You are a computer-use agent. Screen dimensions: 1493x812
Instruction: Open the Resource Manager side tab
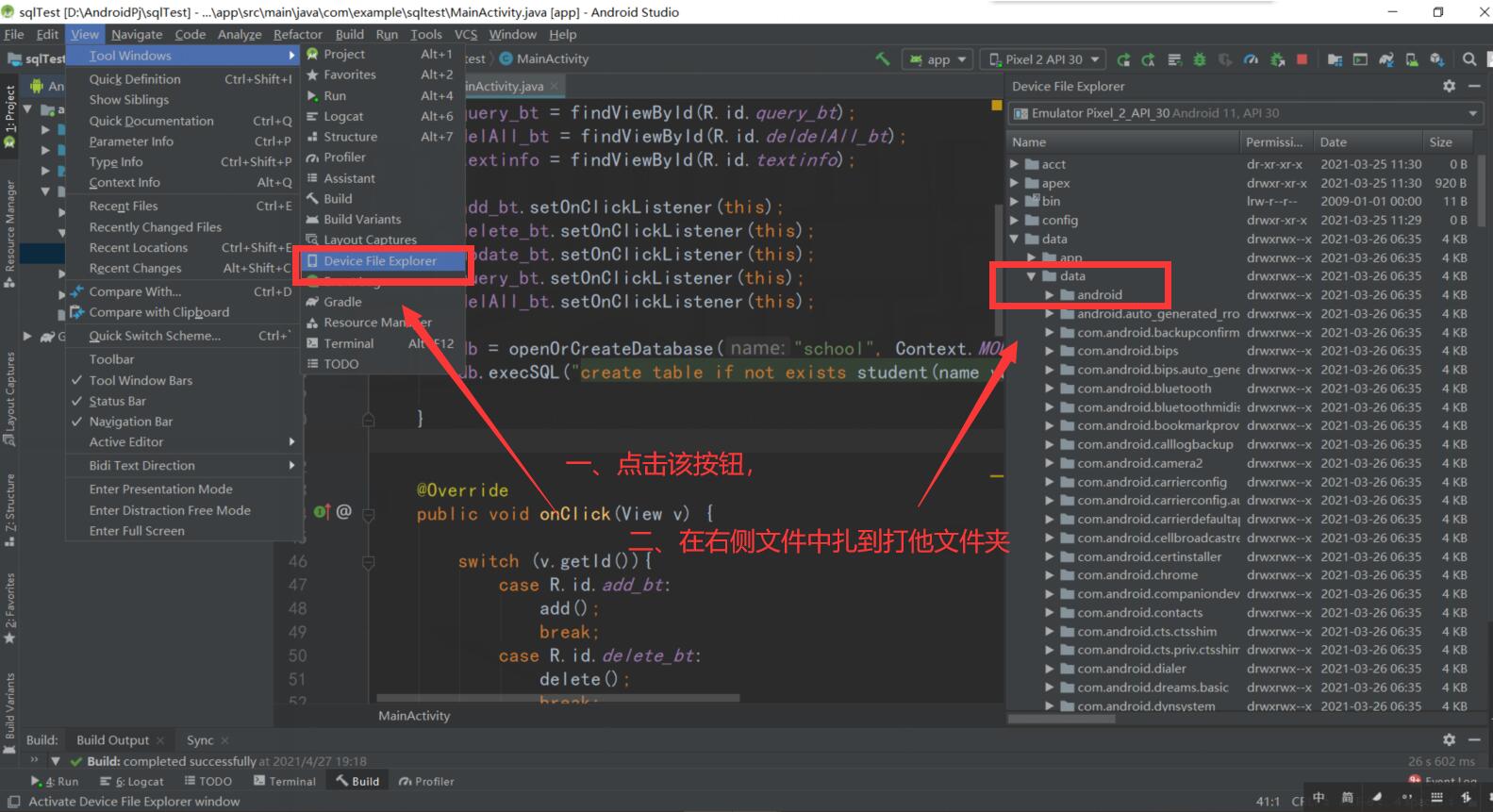pos(9,233)
